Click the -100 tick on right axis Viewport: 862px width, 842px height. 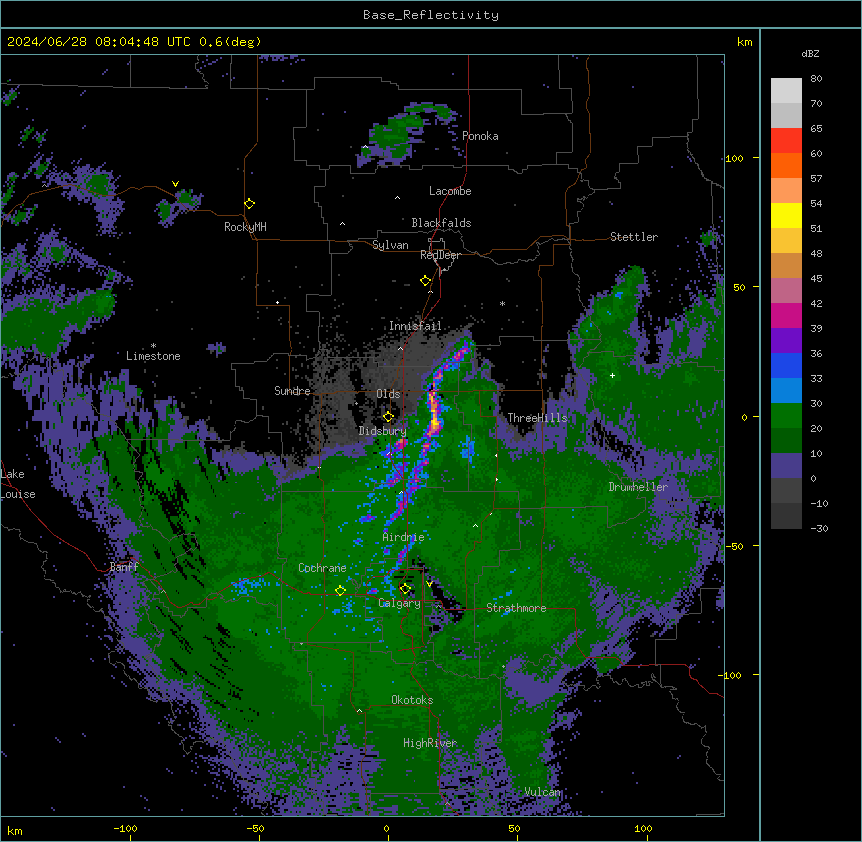[x=731, y=675]
